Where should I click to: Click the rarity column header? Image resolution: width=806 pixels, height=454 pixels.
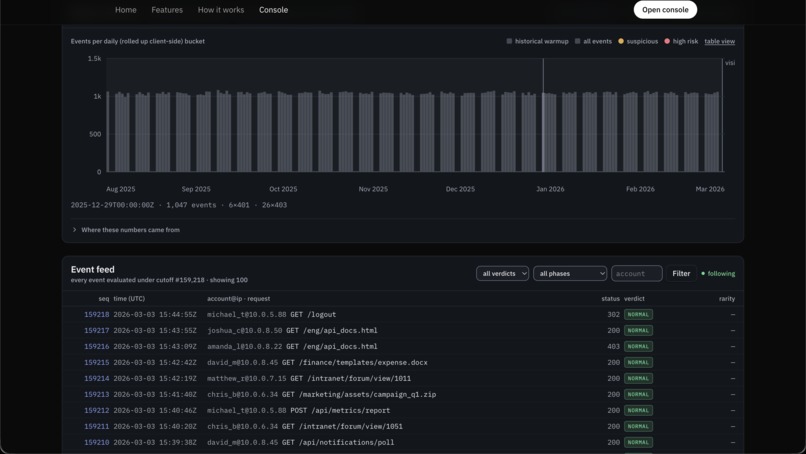pyautogui.click(x=727, y=298)
